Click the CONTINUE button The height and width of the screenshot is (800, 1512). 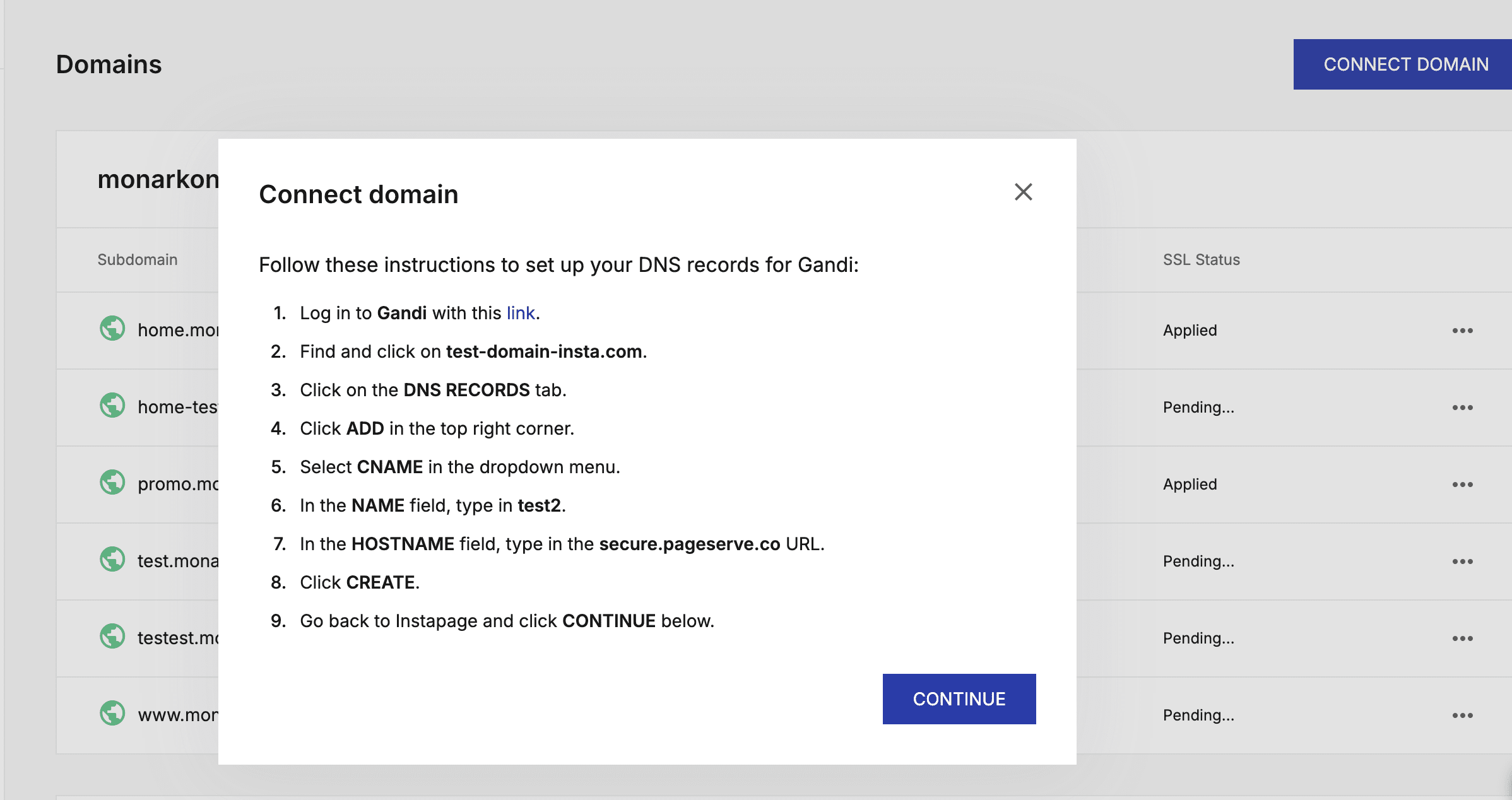tap(959, 698)
